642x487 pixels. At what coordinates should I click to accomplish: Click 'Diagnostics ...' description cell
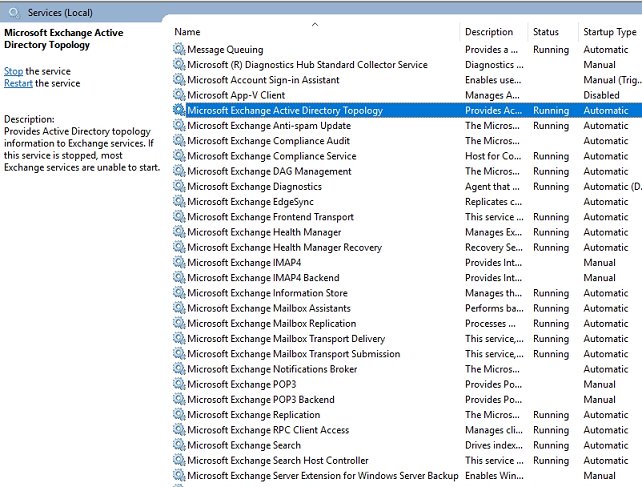[494, 65]
